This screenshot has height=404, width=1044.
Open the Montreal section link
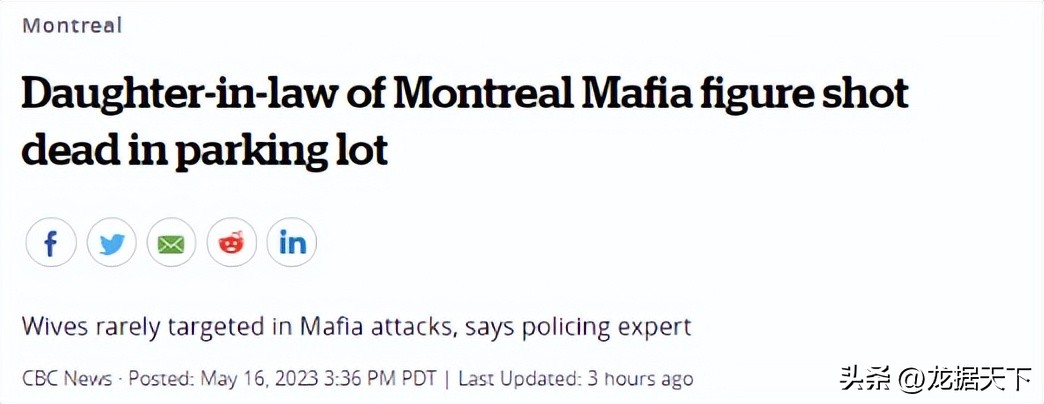point(72,26)
